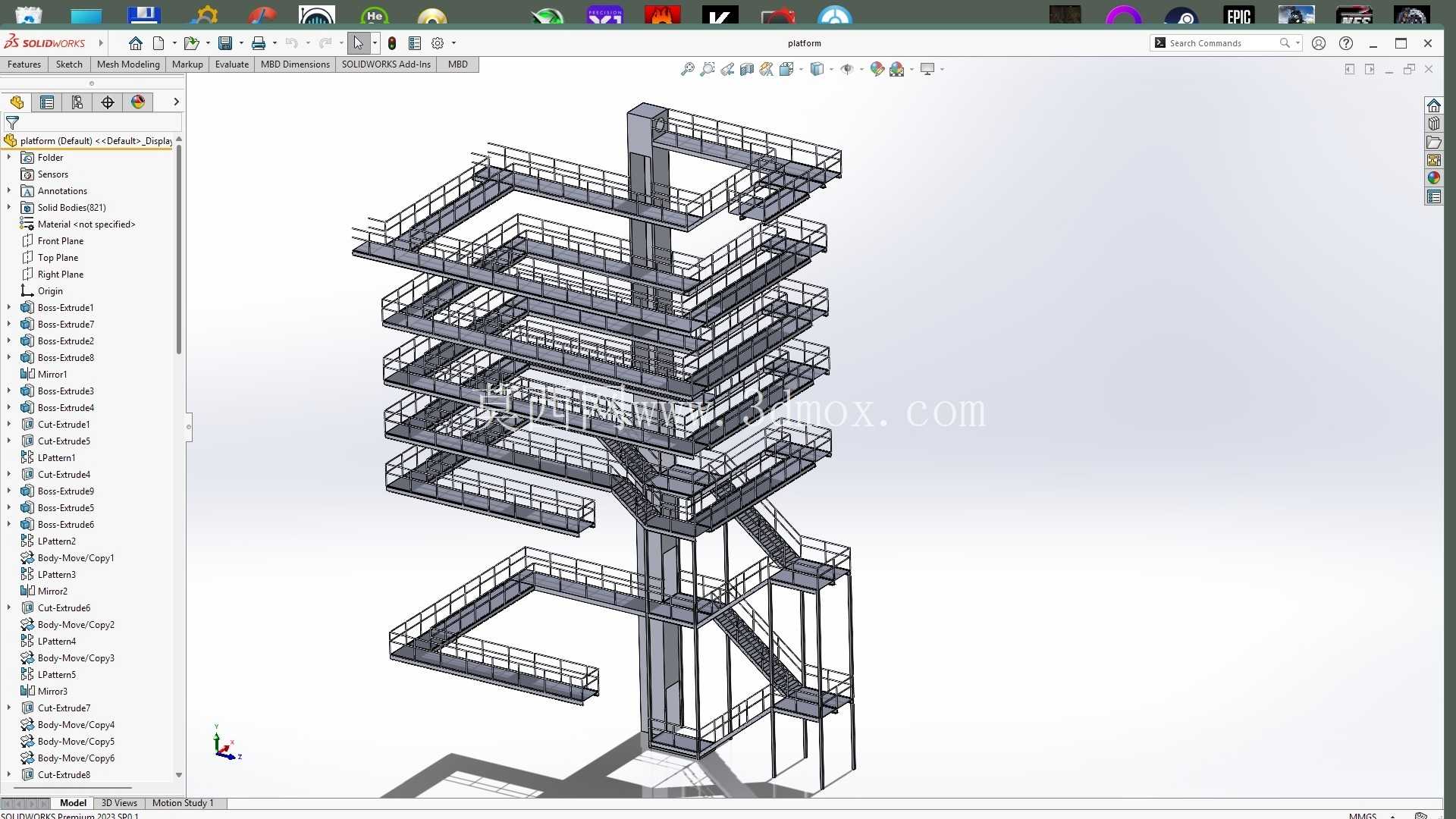Switch to the Evaluate tab
Screen dimensions: 1456x819
[232, 64]
